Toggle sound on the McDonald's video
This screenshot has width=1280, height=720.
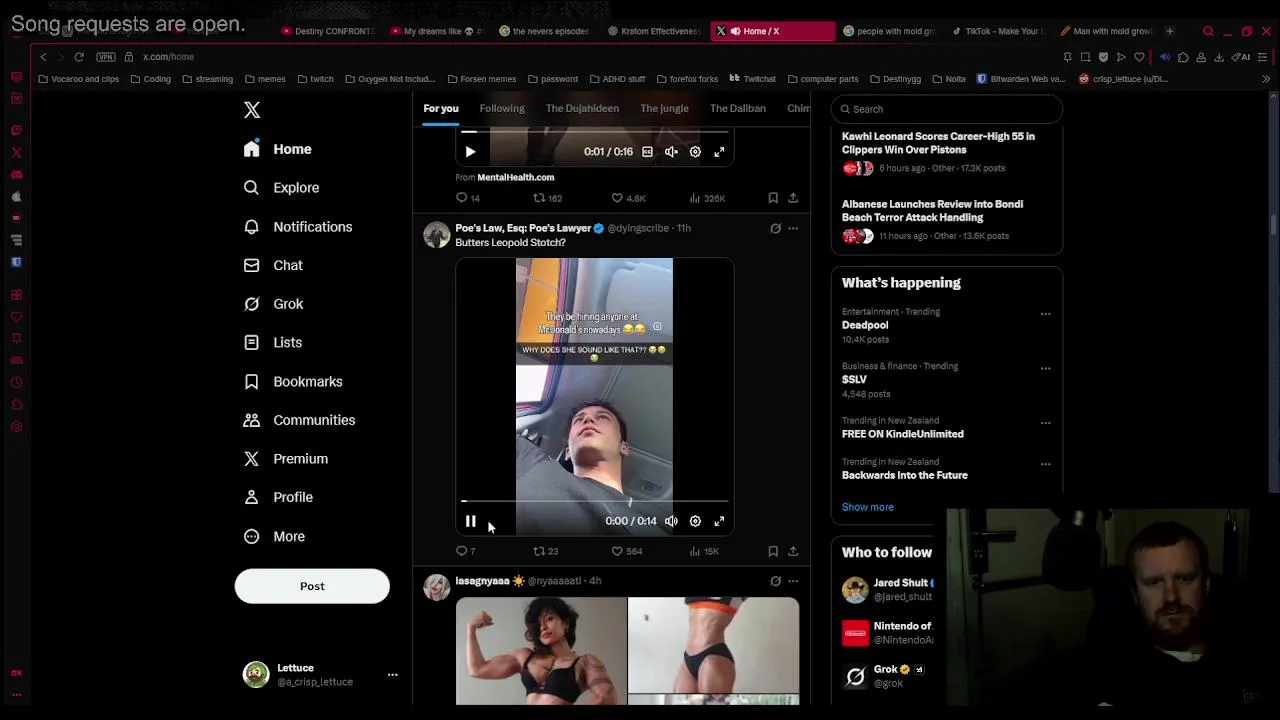click(671, 521)
